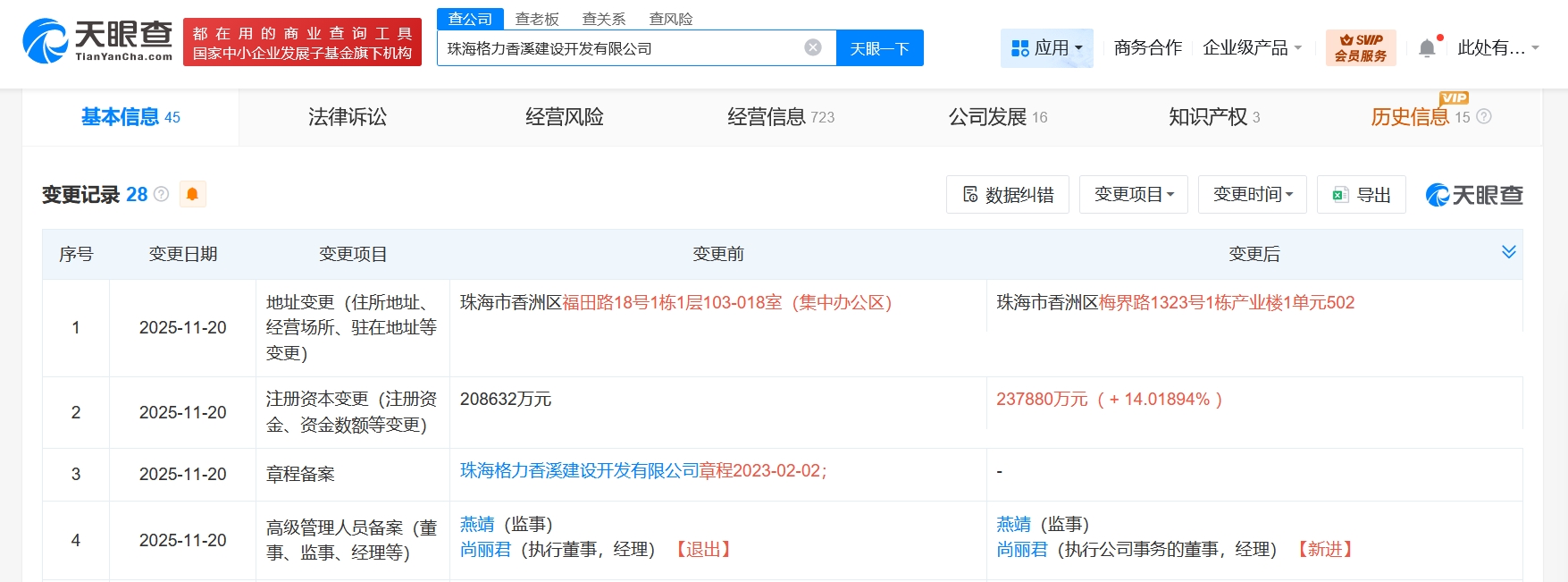Click help icon beside 变更记录 28
The image size is (1568, 582).
click(x=162, y=194)
